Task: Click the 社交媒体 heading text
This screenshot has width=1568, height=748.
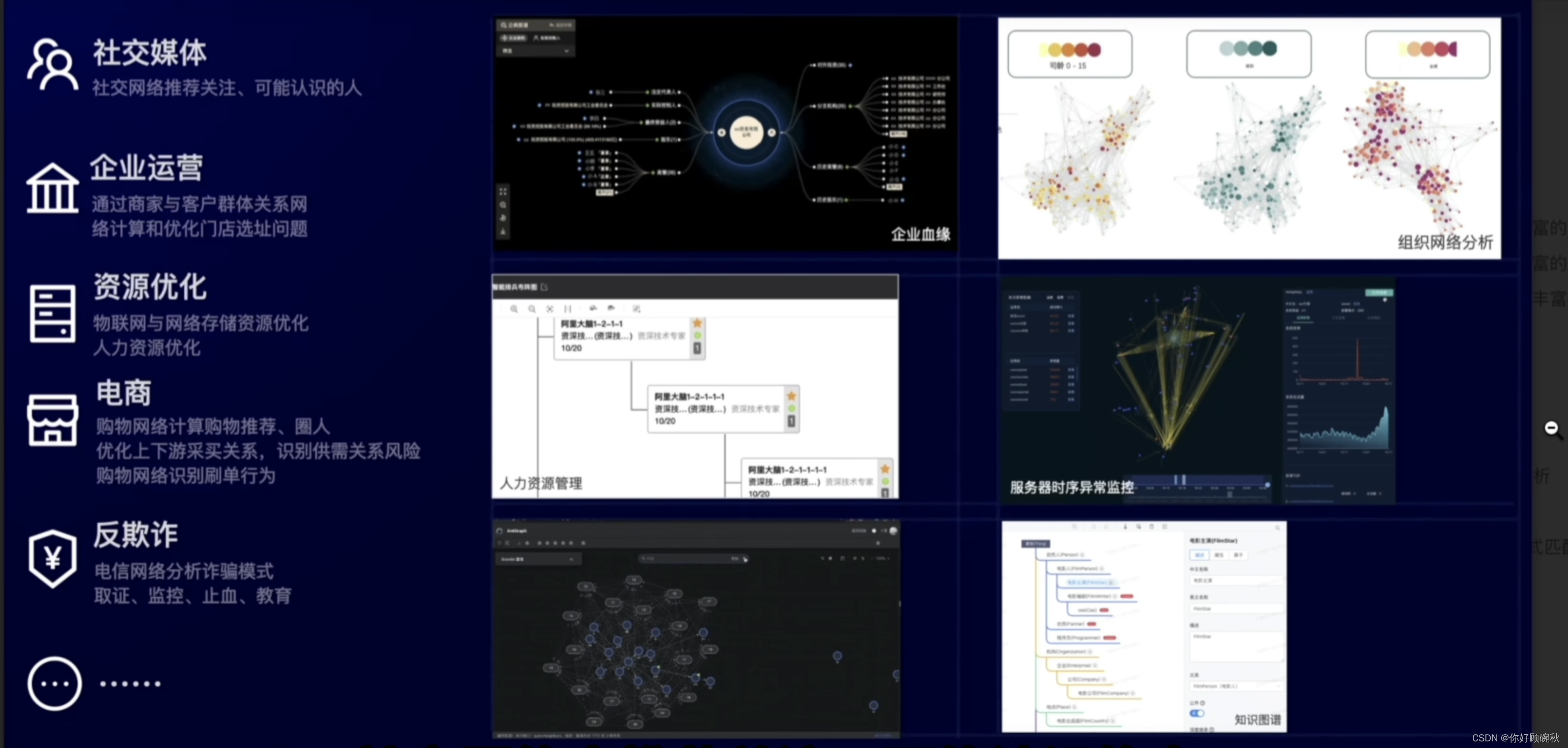Action: pyautogui.click(x=150, y=52)
